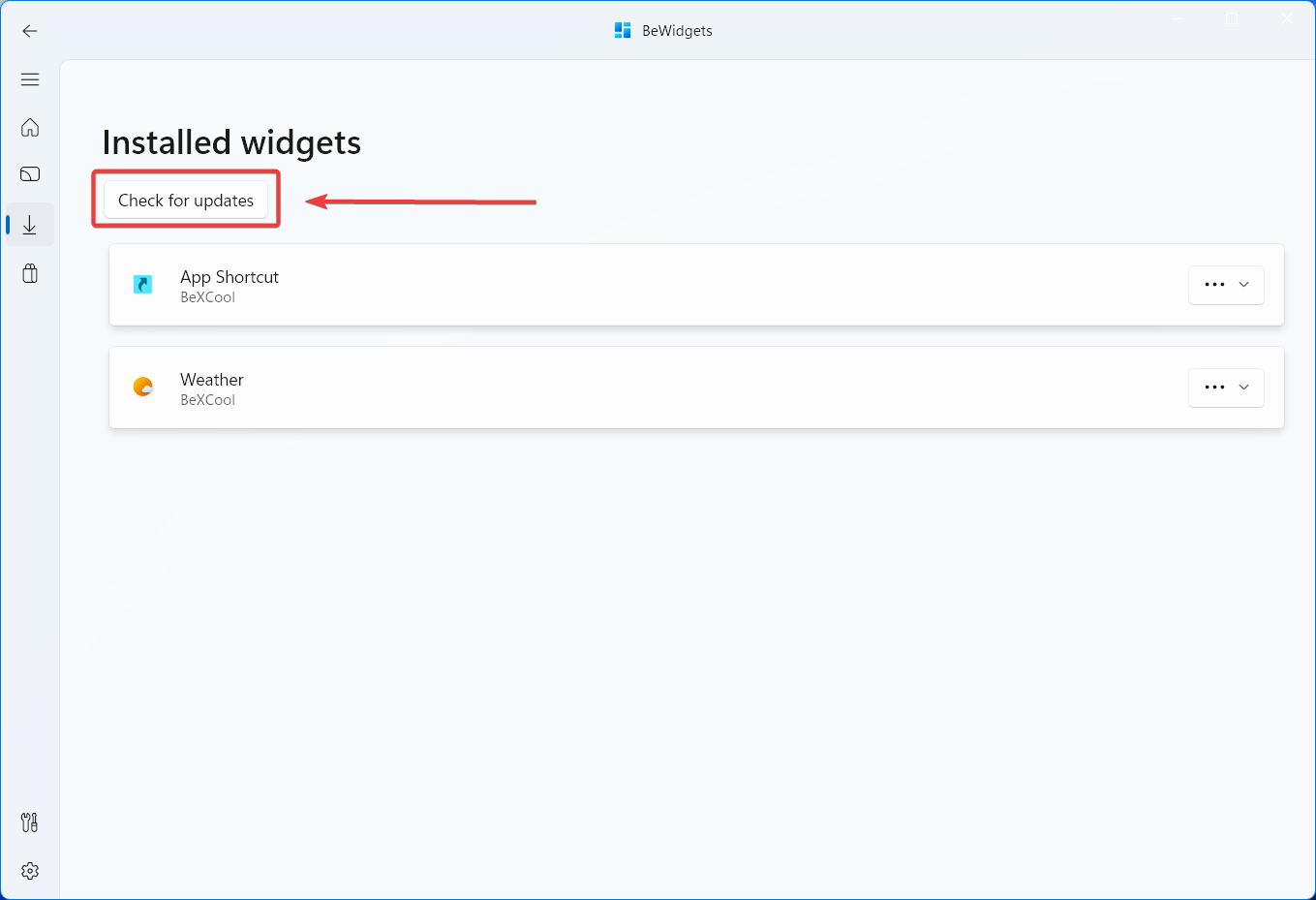Image resolution: width=1316 pixels, height=900 pixels.
Task: Toggle the hamburger menu to expand sidebar
Action: (x=30, y=78)
